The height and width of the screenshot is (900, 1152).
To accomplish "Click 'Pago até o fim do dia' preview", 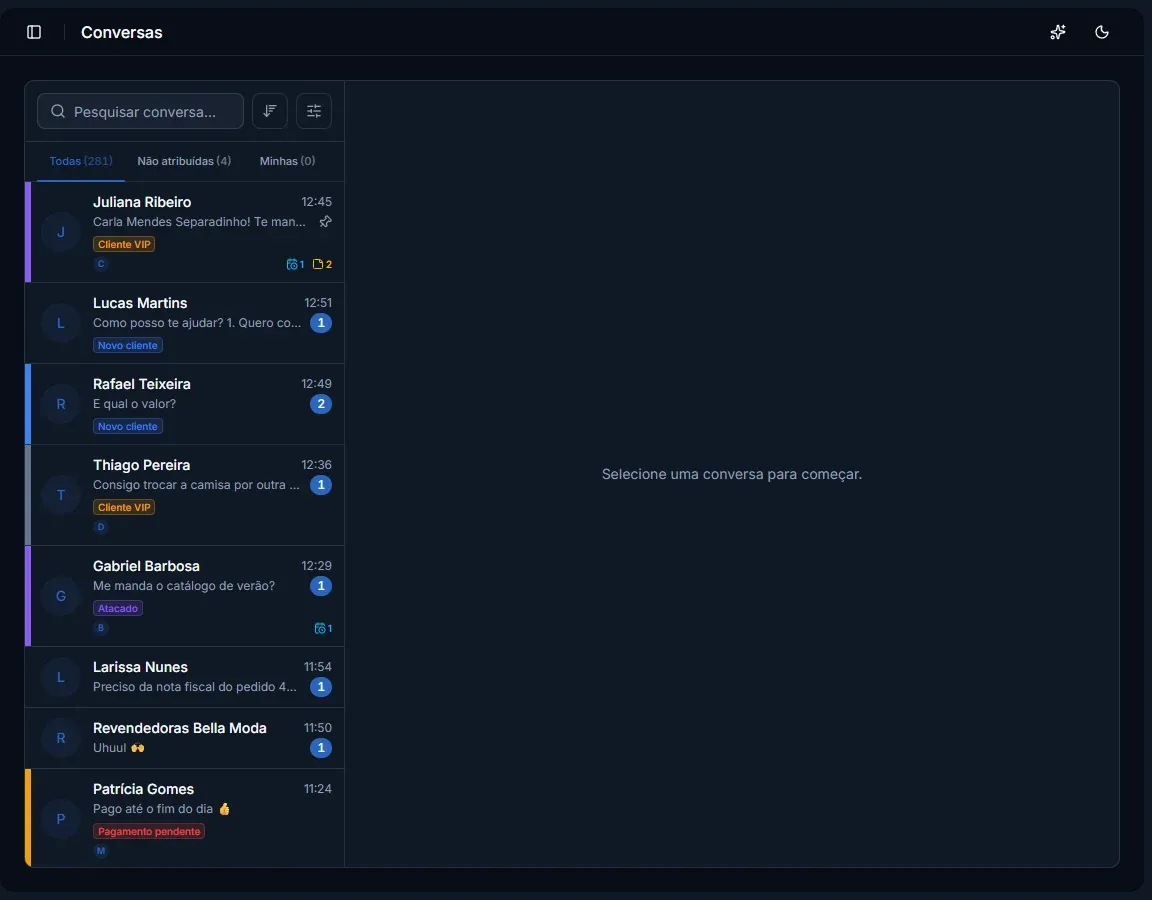I will click(x=162, y=808).
